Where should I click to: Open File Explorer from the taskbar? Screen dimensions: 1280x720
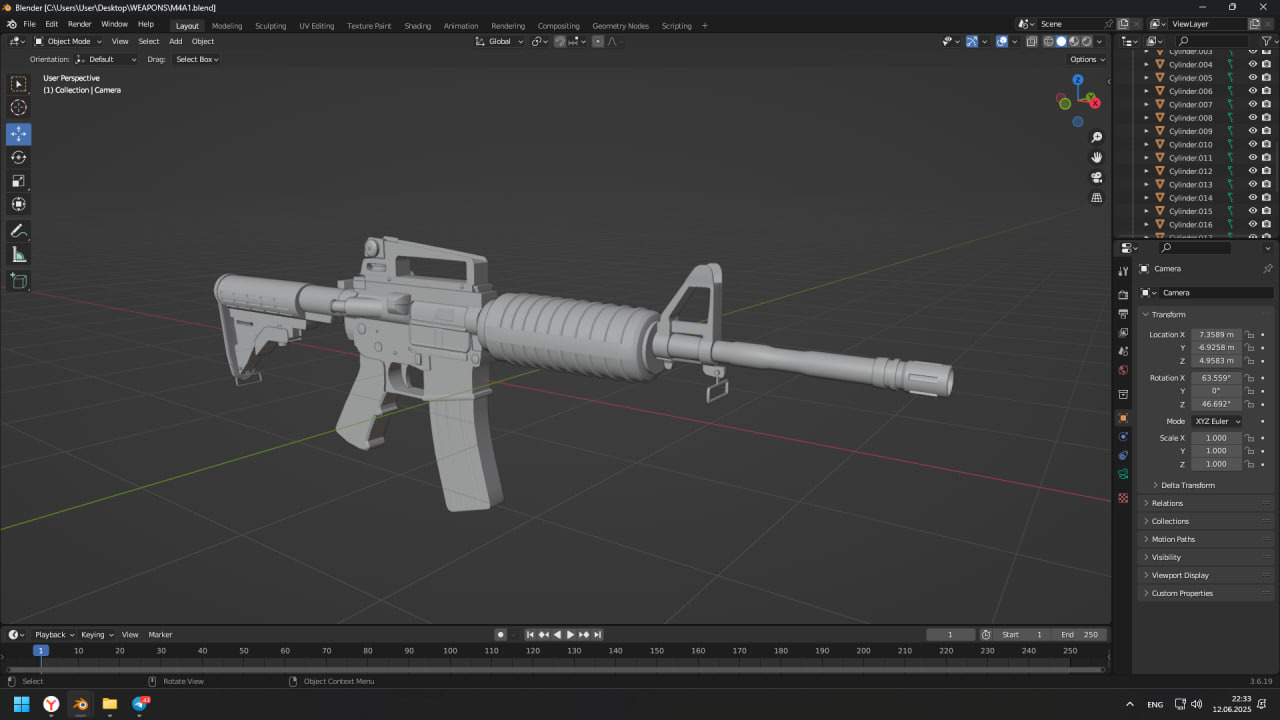click(110, 704)
